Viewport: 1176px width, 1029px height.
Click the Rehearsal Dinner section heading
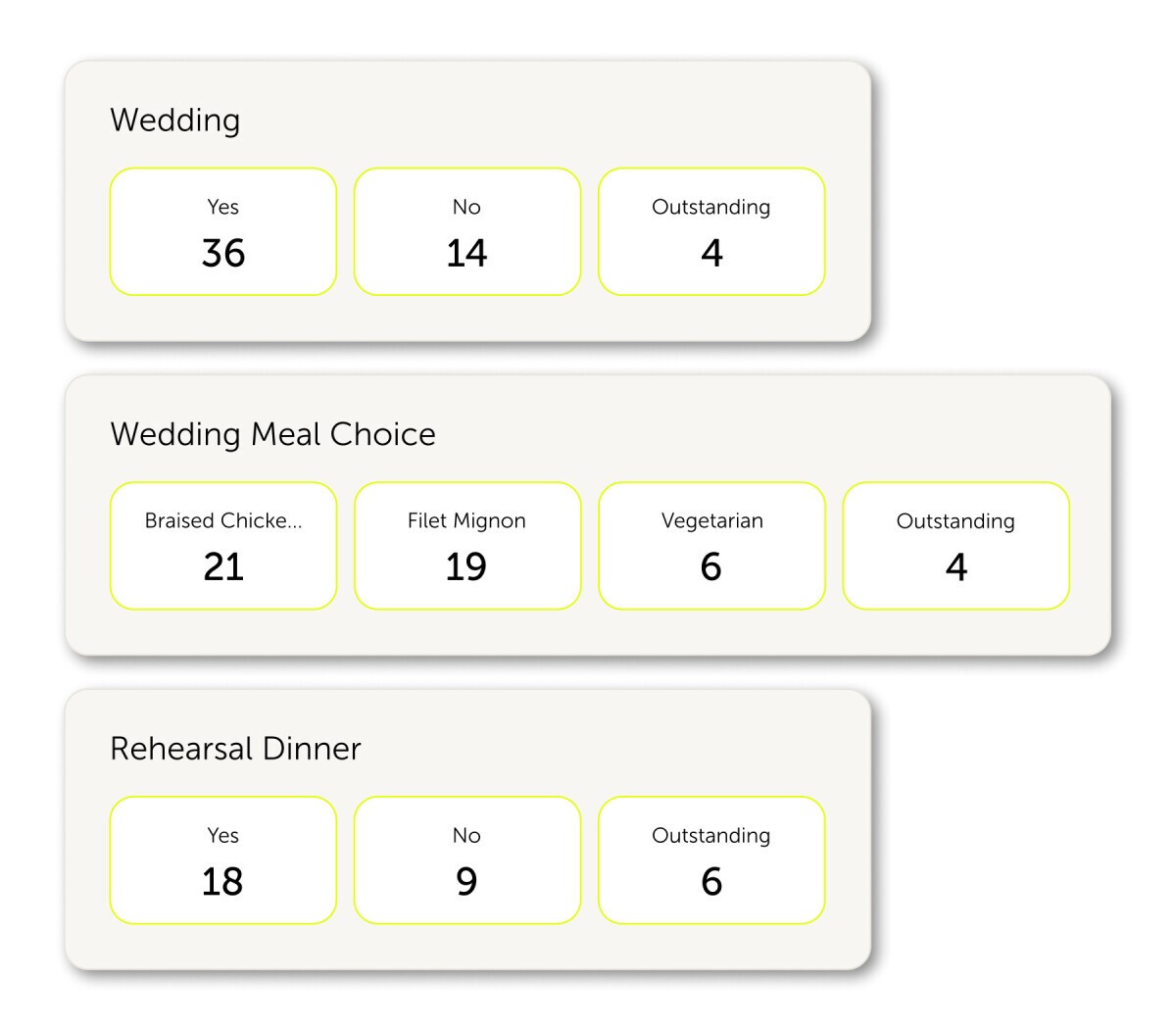coord(235,749)
